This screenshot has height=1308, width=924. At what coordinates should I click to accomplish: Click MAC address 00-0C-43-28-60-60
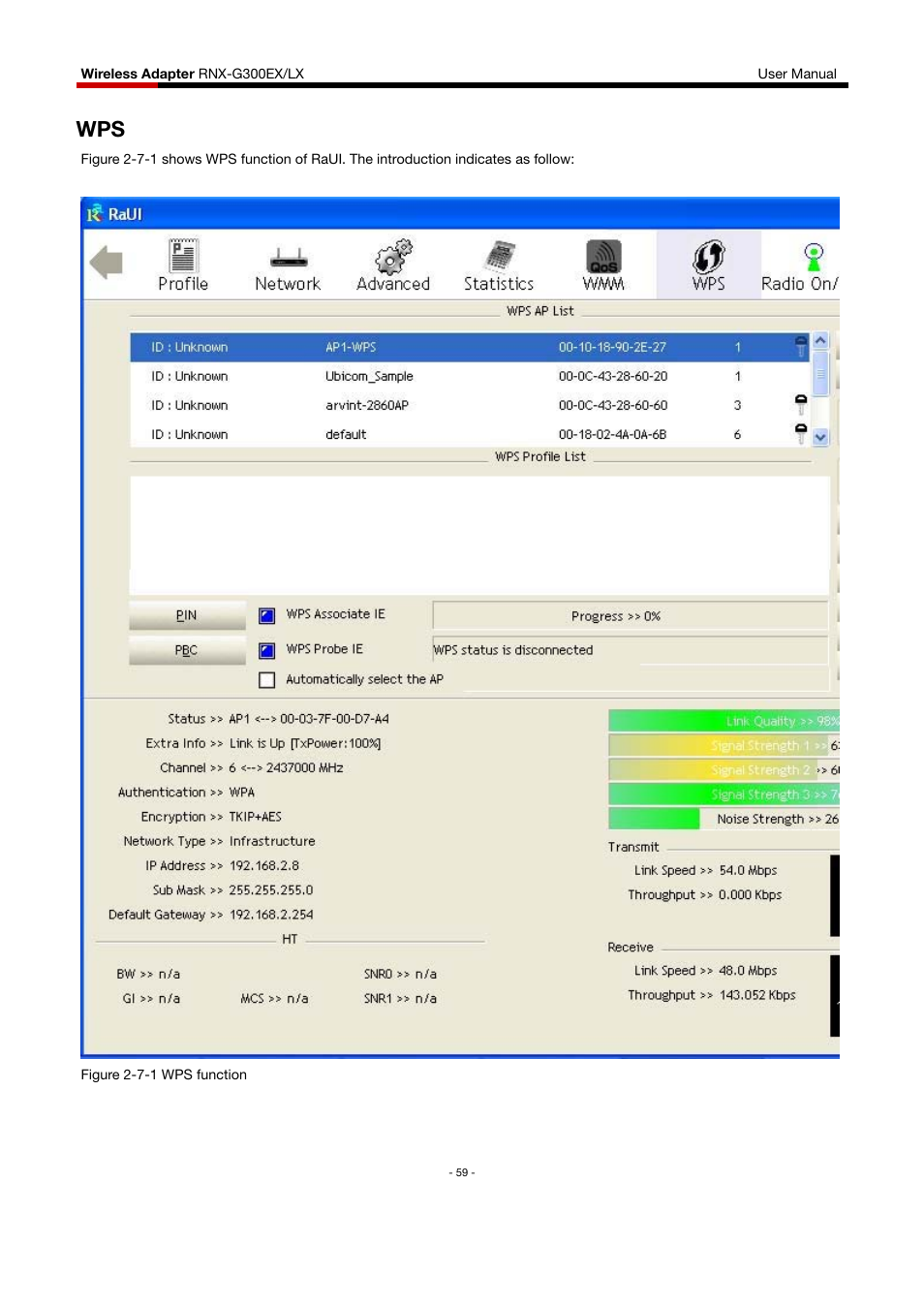coord(613,405)
